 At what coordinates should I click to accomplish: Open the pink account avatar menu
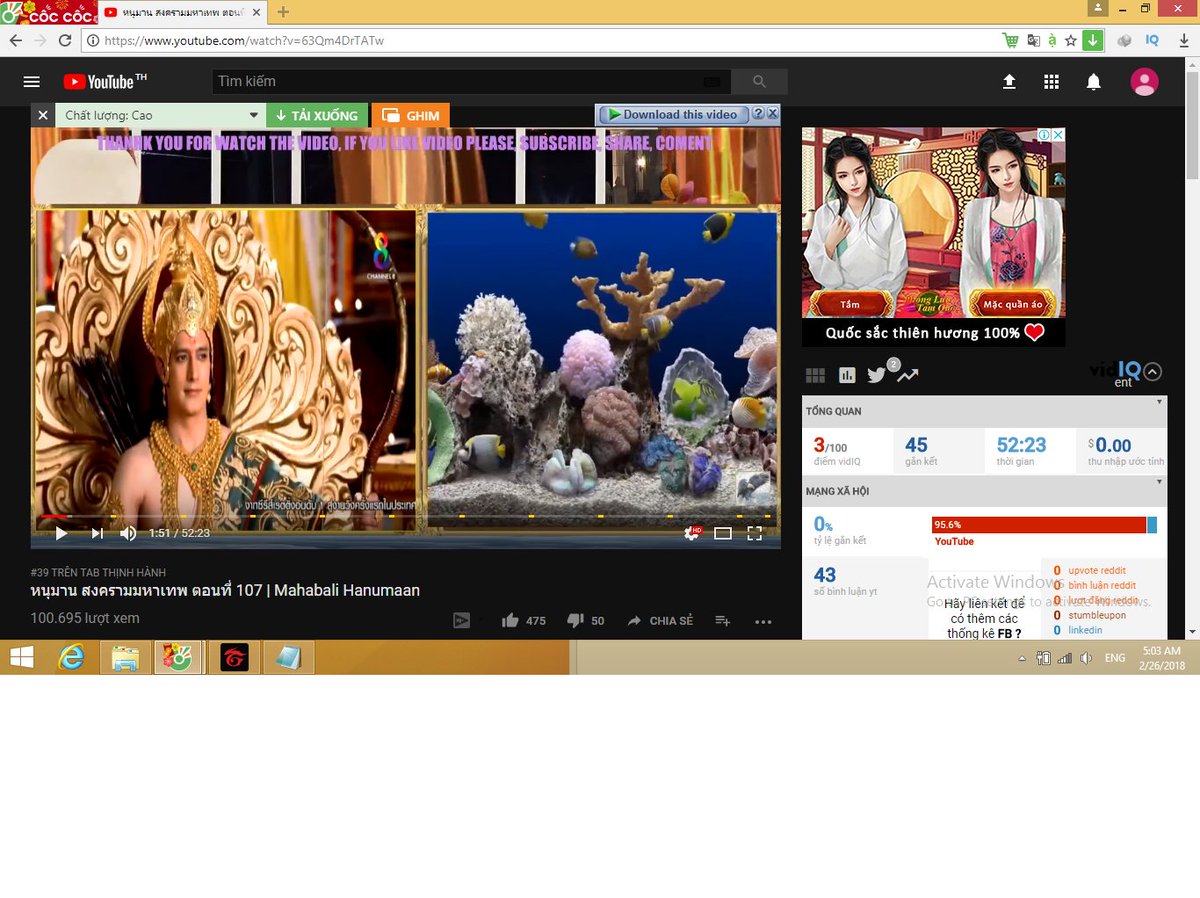point(1144,82)
